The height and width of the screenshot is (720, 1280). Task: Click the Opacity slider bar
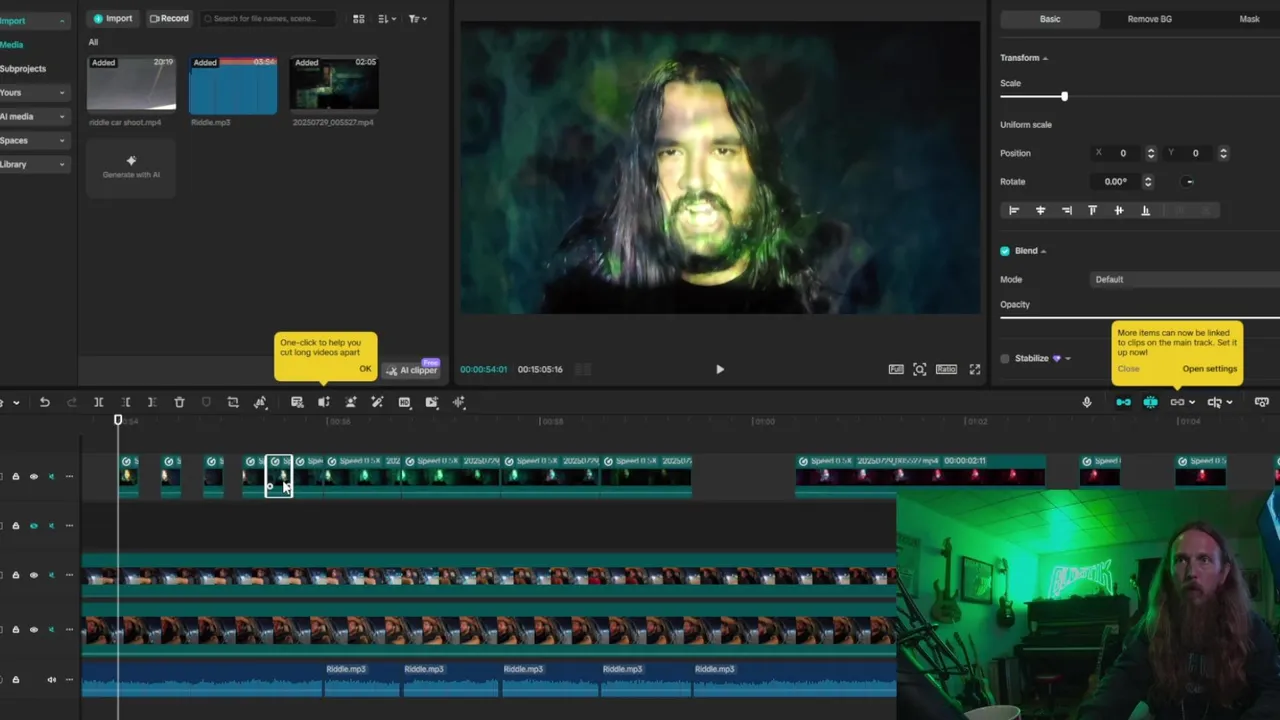point(1140,318)
